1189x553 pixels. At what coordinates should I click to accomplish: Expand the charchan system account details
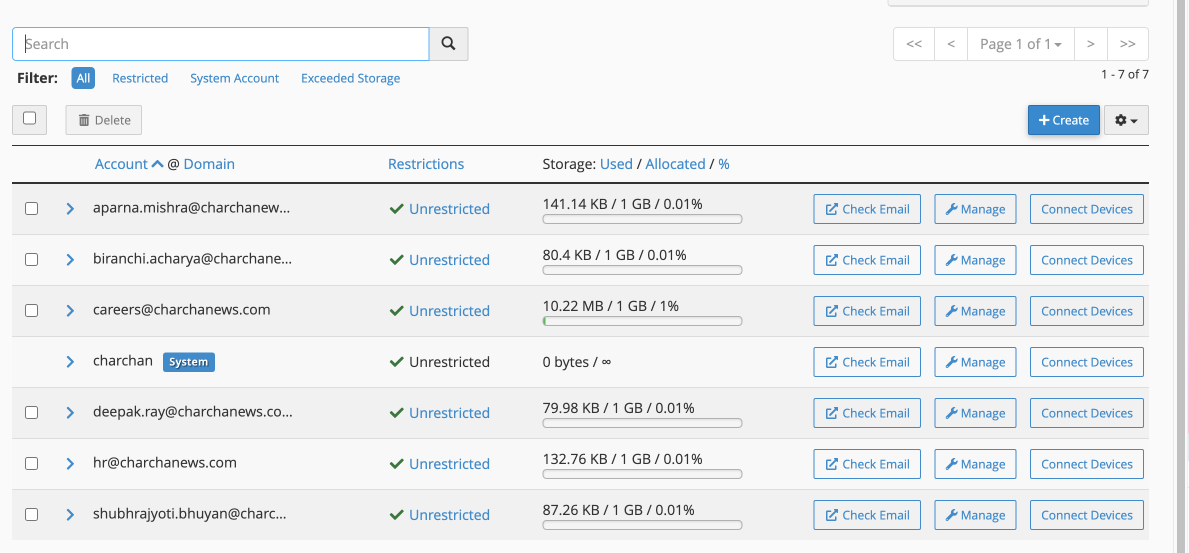coord(70,362)
